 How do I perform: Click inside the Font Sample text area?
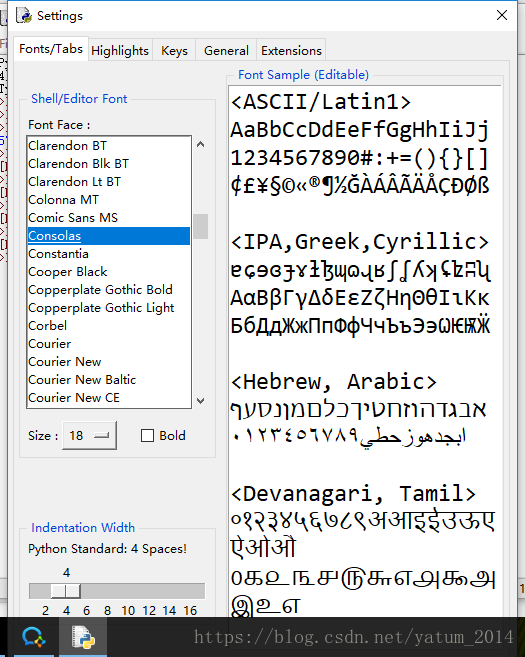pos(365,350)
